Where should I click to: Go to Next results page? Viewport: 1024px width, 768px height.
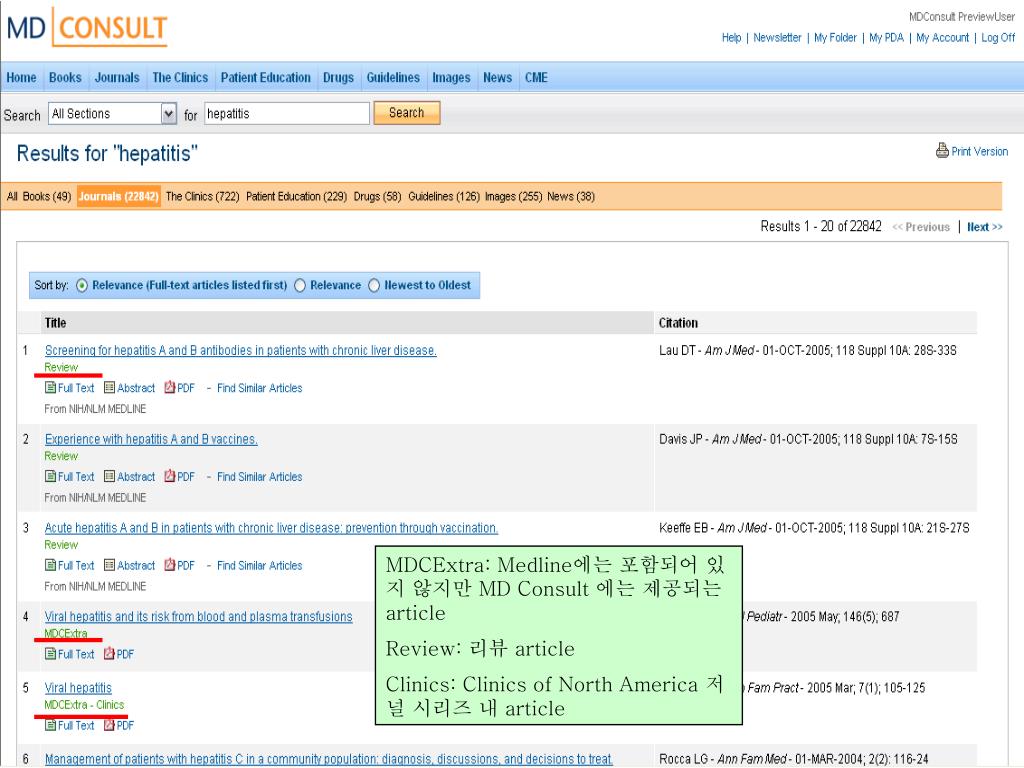(985, 227)
